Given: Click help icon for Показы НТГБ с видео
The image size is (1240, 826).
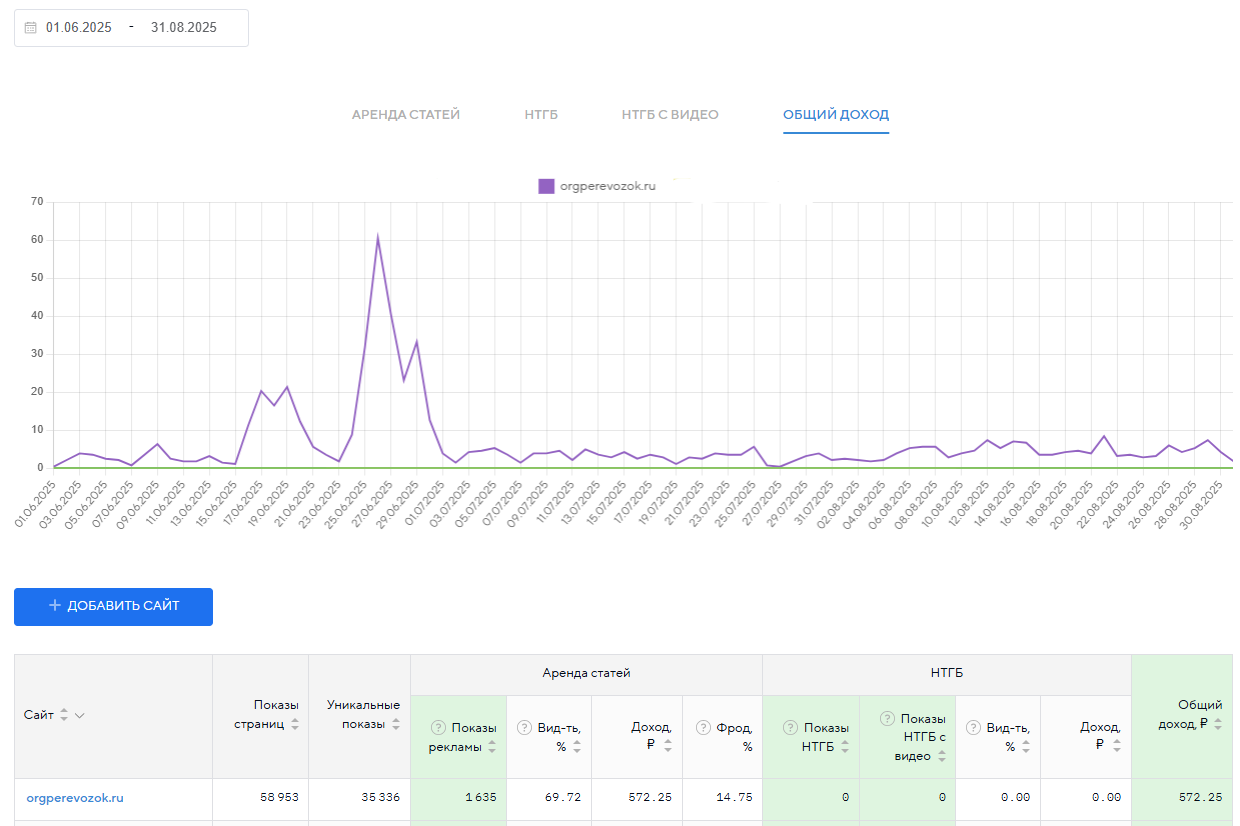Looking at the screenshot, I should (887, 719).
